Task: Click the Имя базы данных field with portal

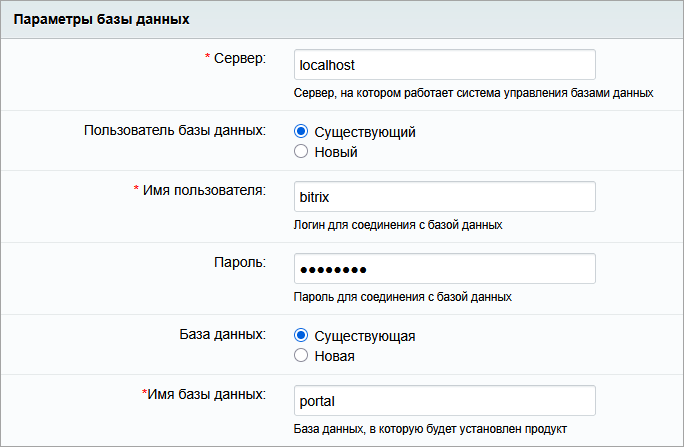Action: (445, 401)
